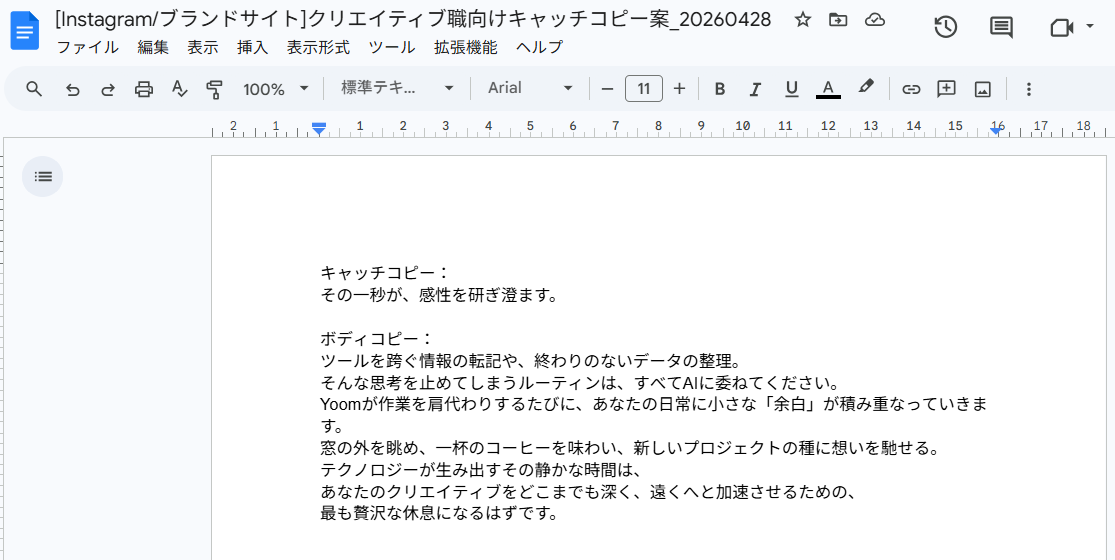Search the menus magnifier icon
This screenshot has width=1115, height=560.
coord(34,89)
